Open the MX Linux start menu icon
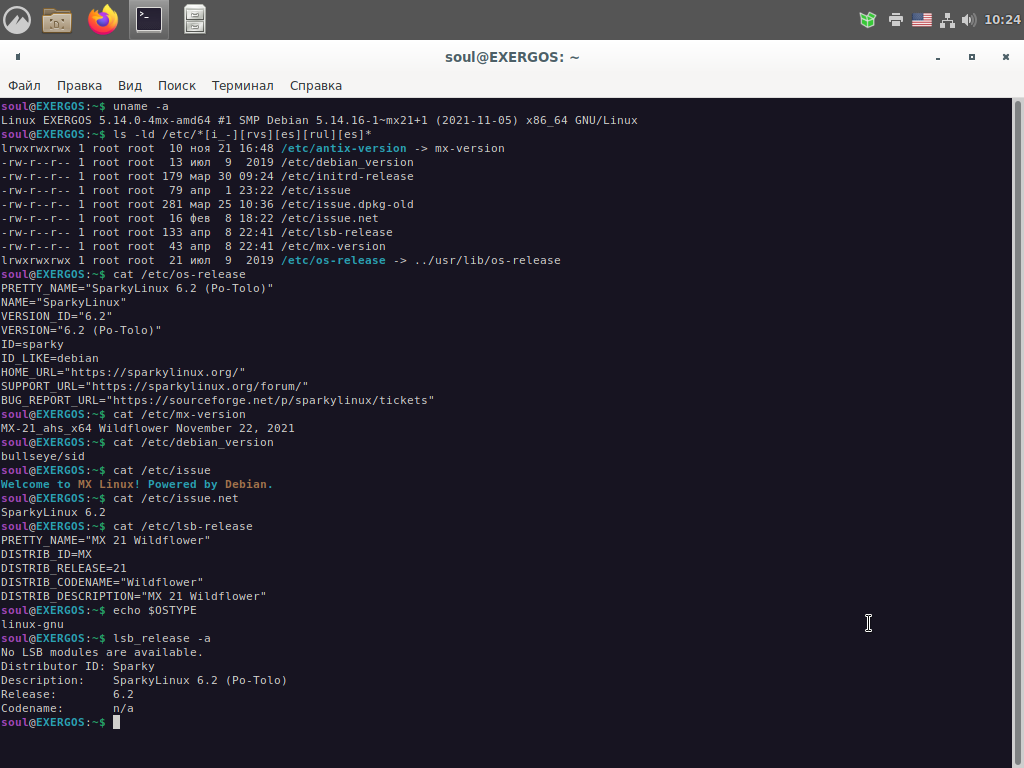This screenshot has height=768, width=1024. [x=18, y=20]
